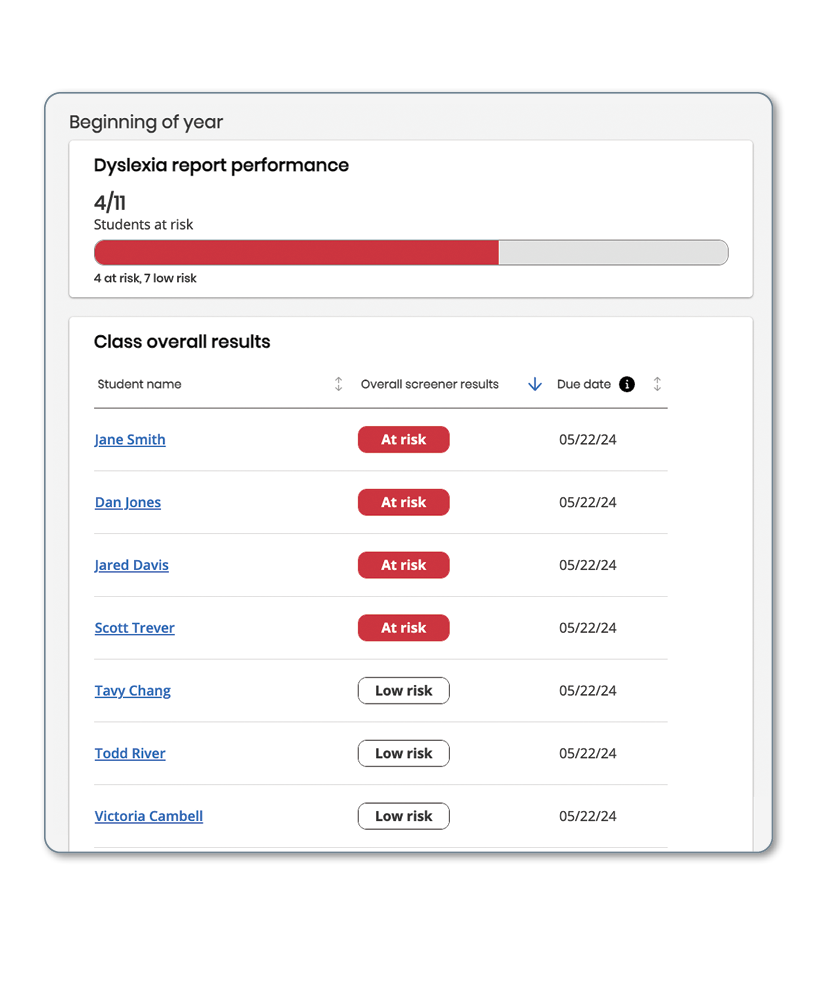Click Dan Jones's At risk badge

point(404,503)
